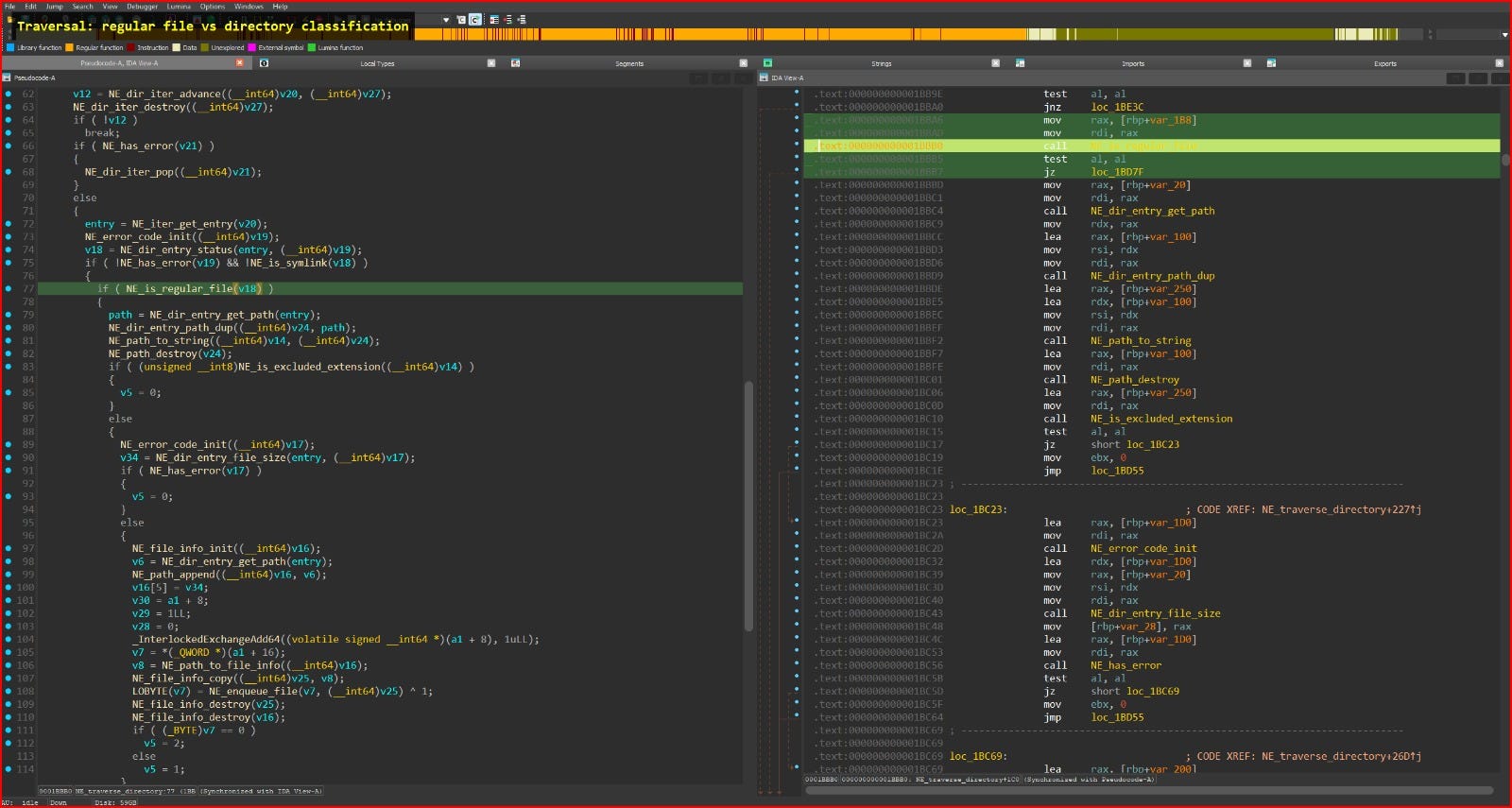
Task: Click NE_is_excluded_extension call in disassembly
Action: coord(1161,419)
